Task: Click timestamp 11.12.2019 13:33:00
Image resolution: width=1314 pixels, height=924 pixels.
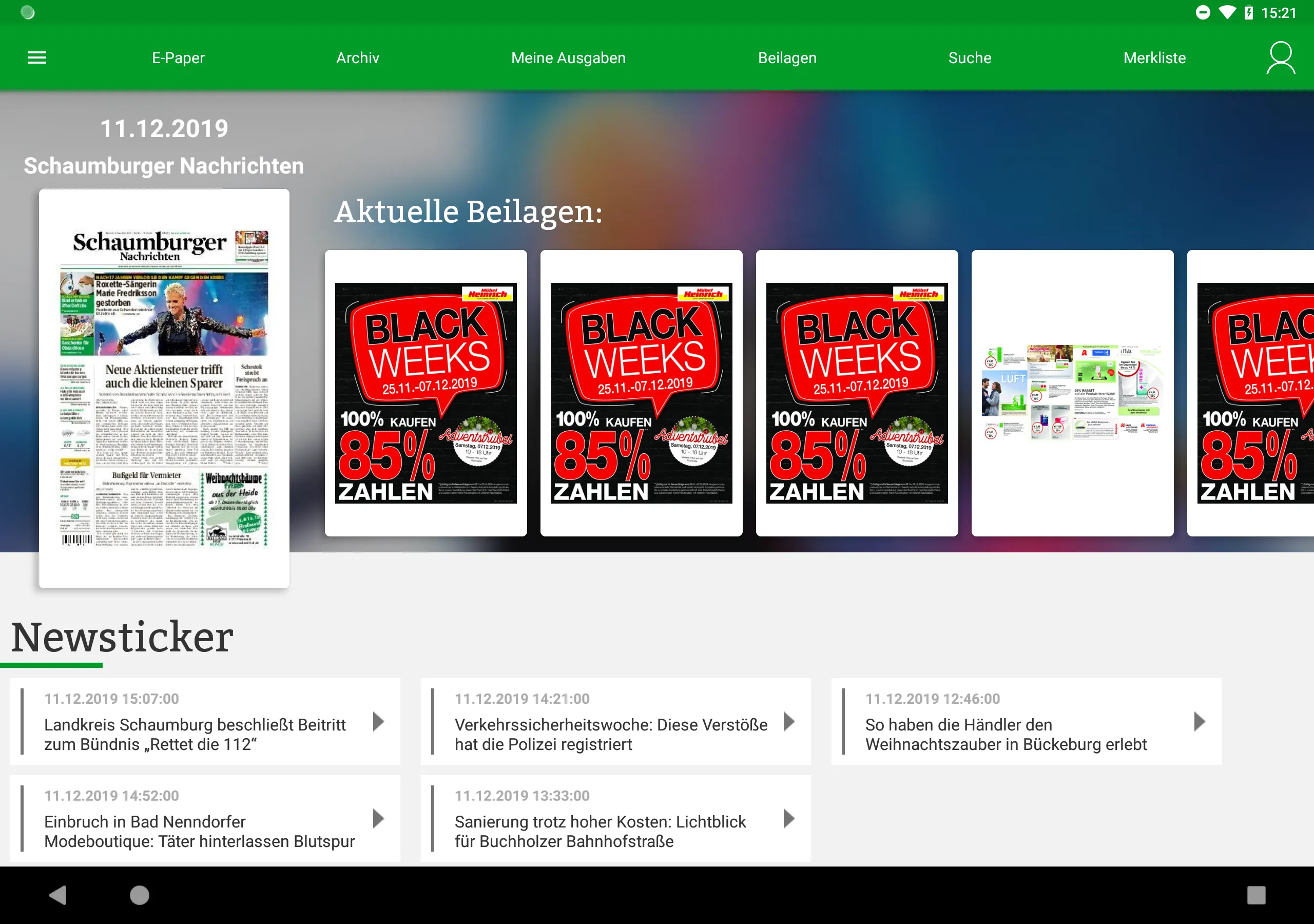Action: coord(522,796)
